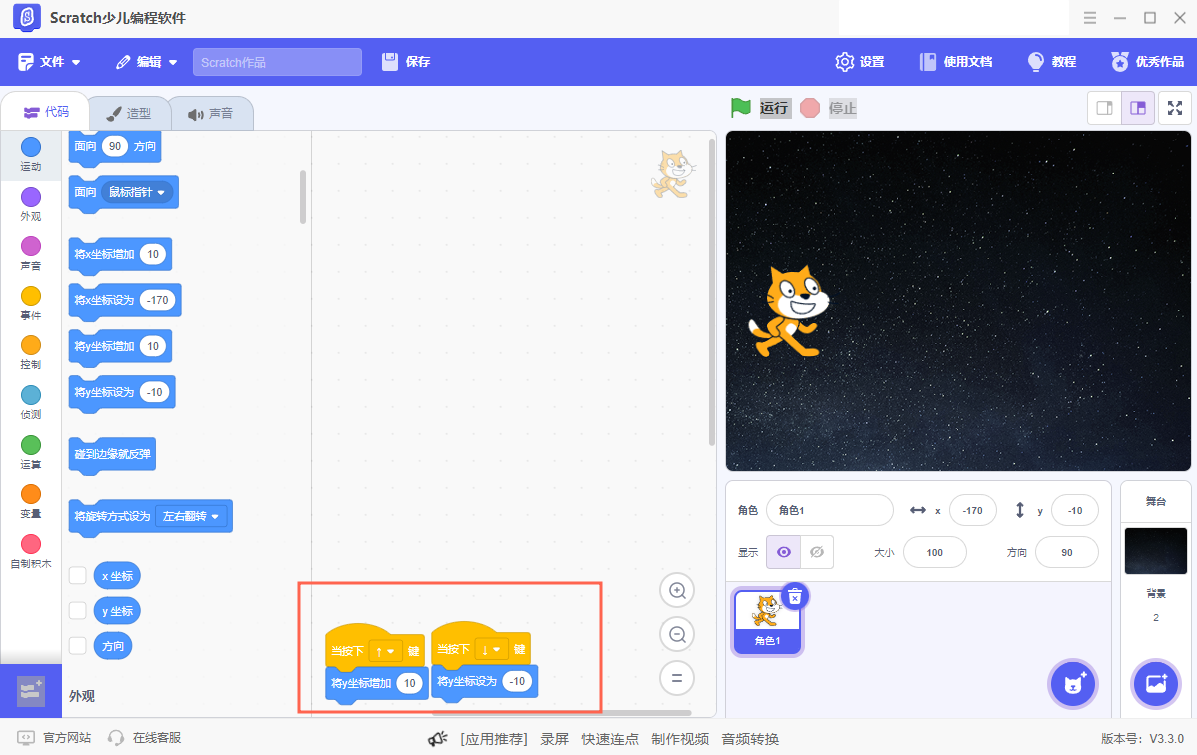The image size is (1197, 755).
Task: Enter fullscreen stage mode
Action: pyautogui.click(x=1175, y=107)
